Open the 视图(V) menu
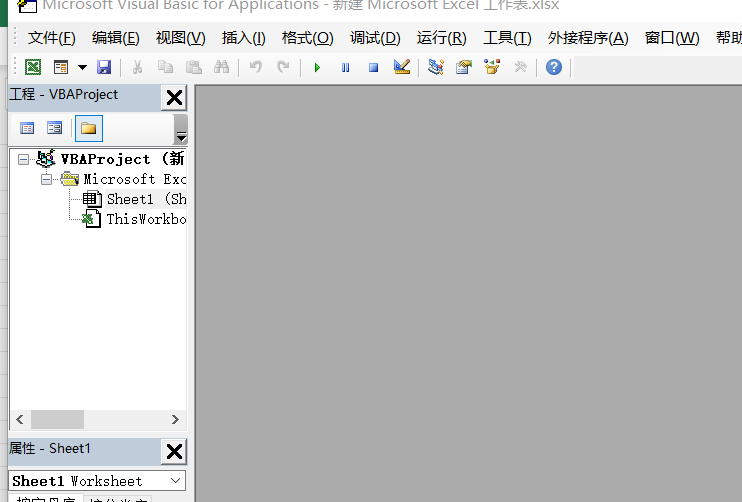Viewport: 742px width, 502px height. pos(181,37)
